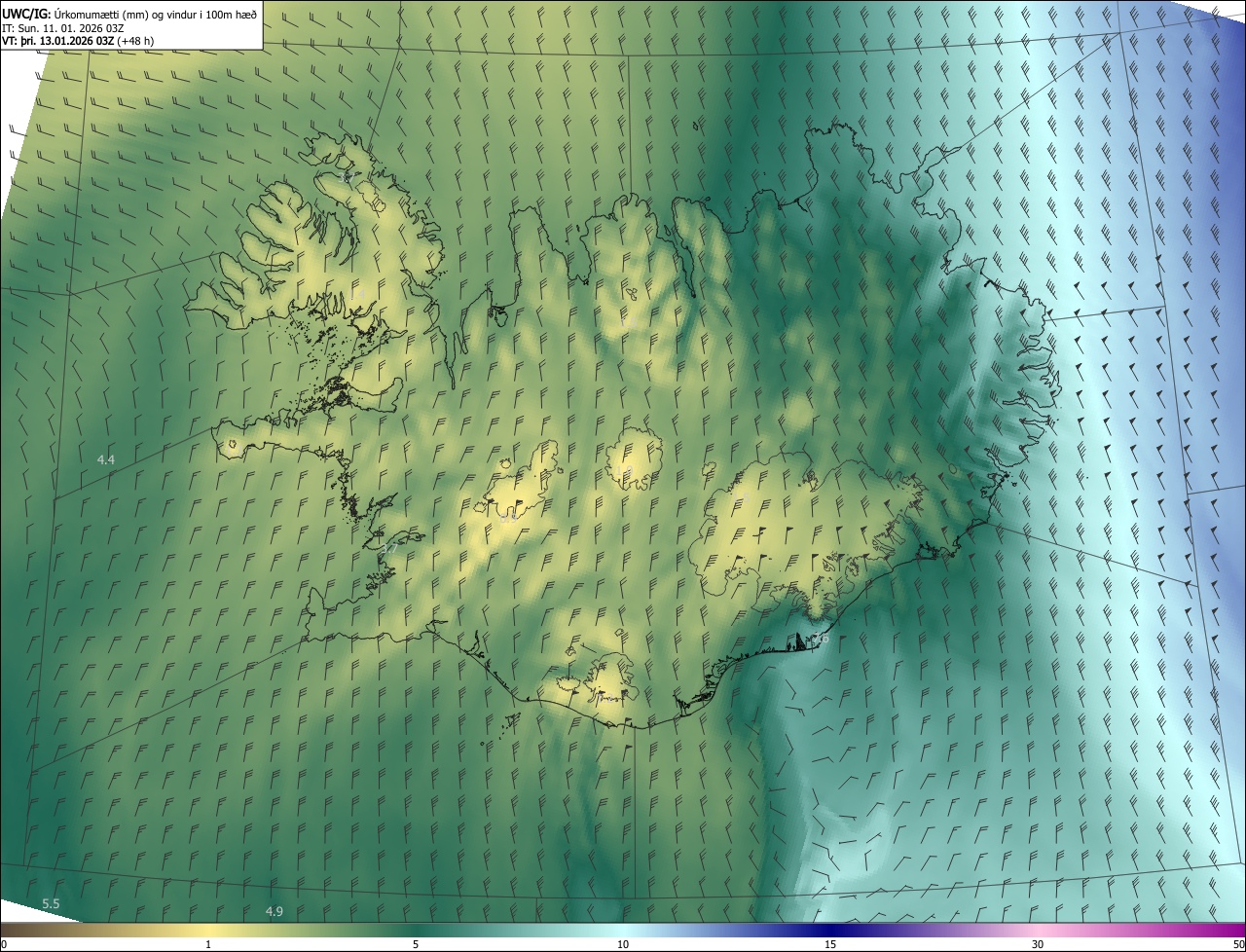
Task: Select the 'IT: Sun. 11. 01. 2026 03Z' line
Action: (63, 27)
